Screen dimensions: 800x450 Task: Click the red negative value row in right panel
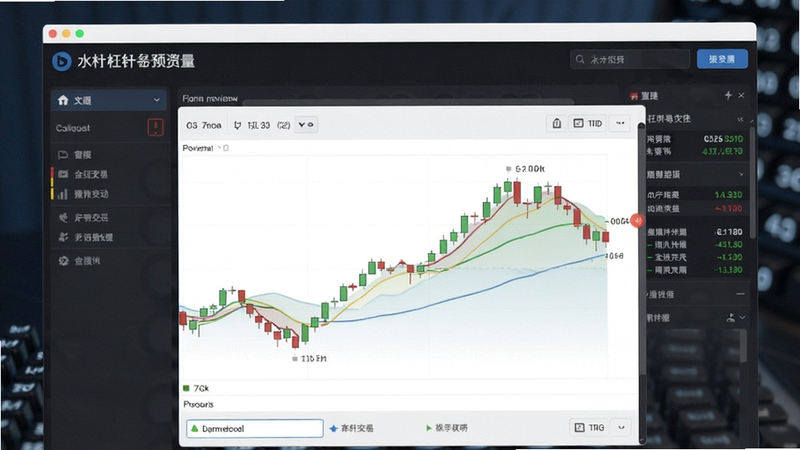(x=696, y=209)
